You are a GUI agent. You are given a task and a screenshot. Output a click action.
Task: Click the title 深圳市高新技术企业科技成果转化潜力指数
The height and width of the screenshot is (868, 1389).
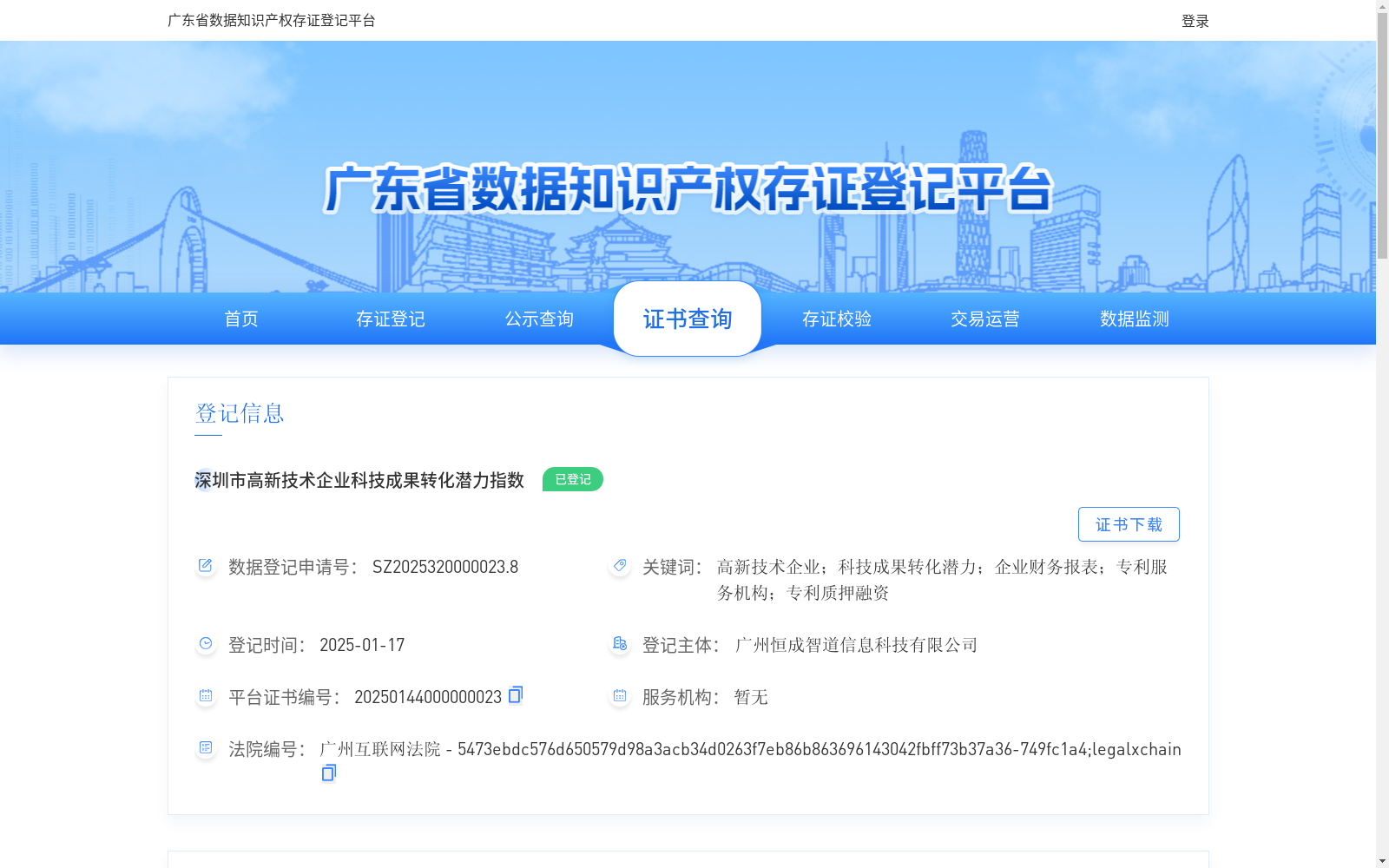point(359,480)
